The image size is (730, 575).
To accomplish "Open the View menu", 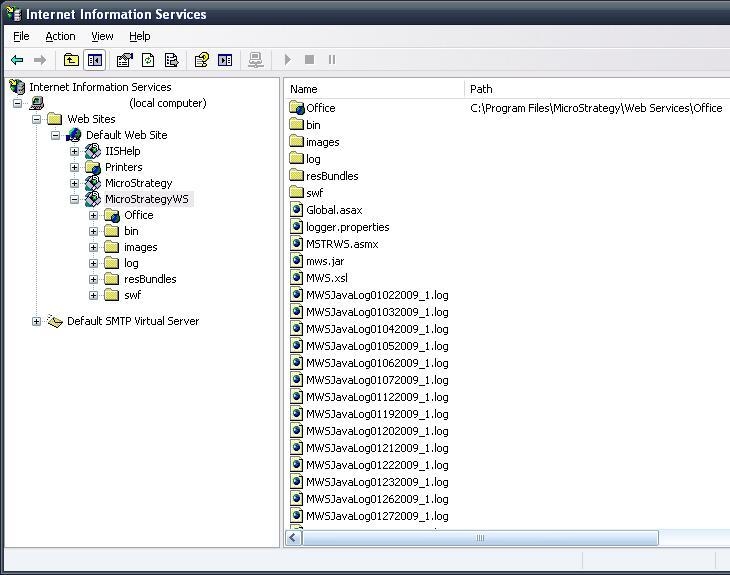I will (x=102, y=36).
